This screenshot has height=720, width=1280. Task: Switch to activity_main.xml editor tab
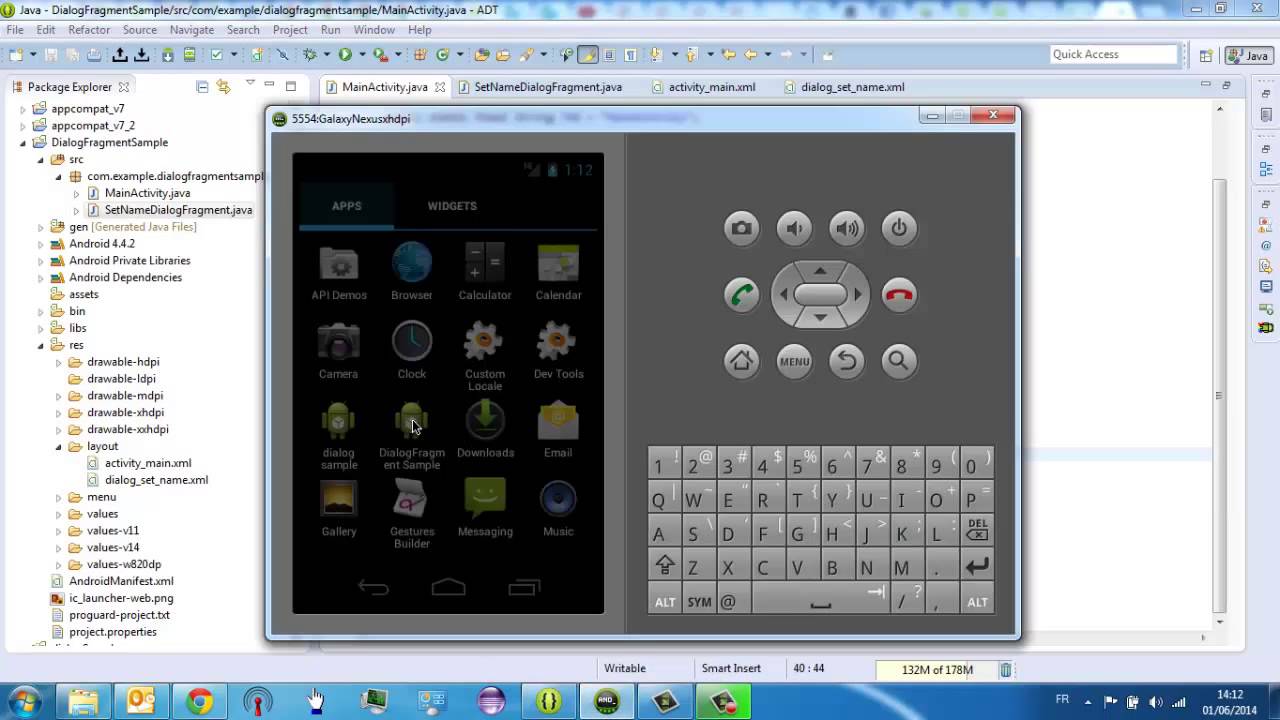[711, 87]
